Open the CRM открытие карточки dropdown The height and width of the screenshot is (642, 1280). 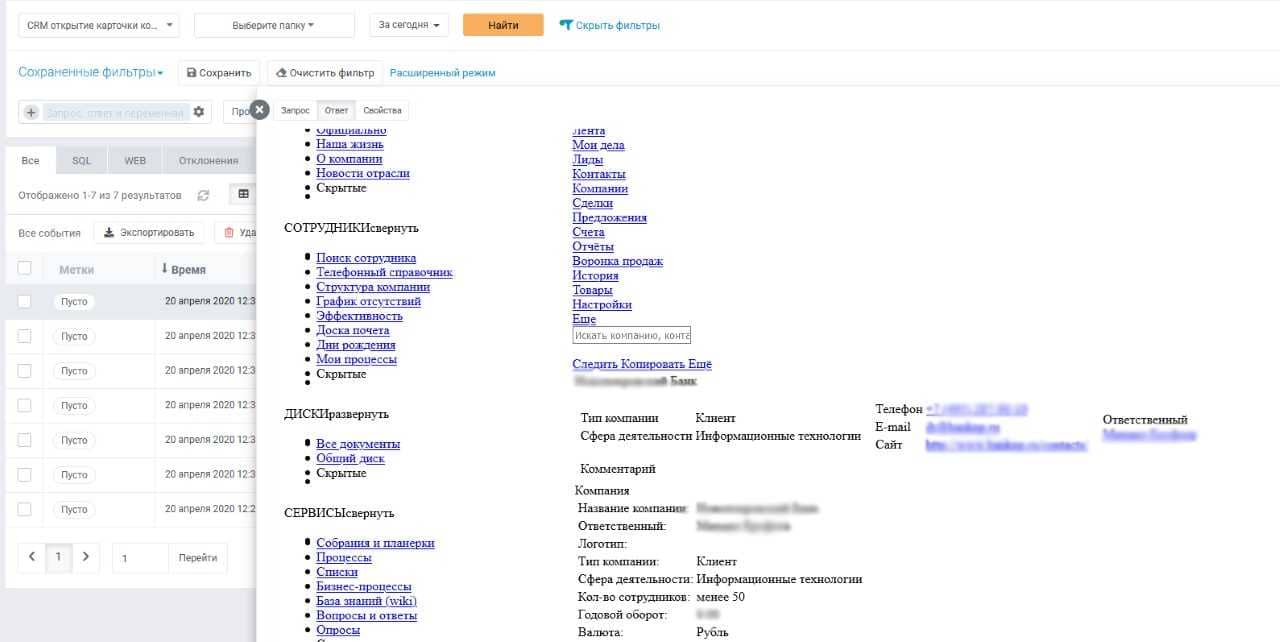[x=99, y=25]
